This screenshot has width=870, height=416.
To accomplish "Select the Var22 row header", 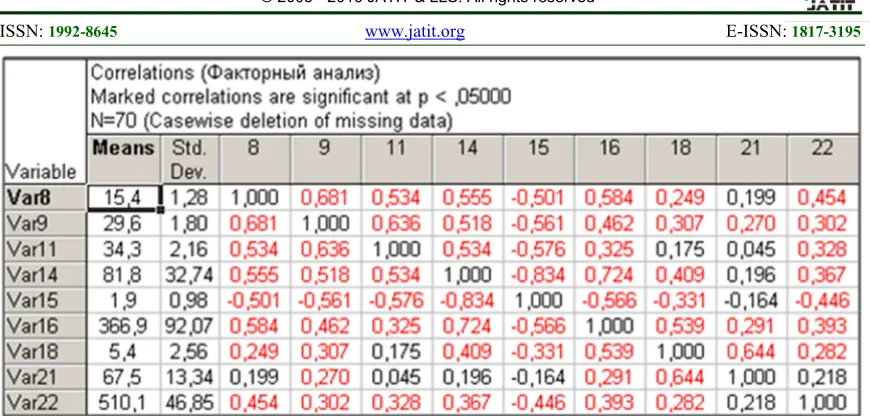I will point(44,403).
